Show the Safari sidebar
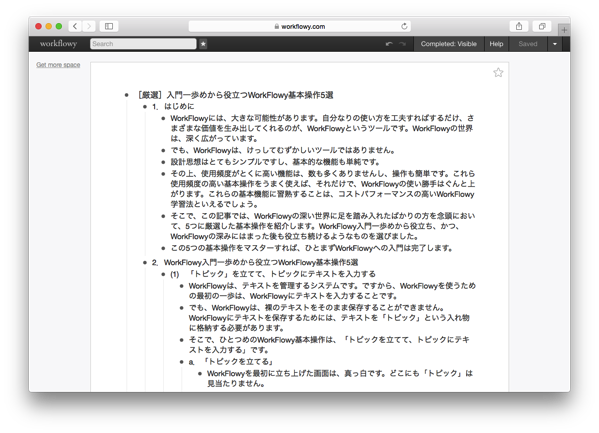 pos(109,26)
